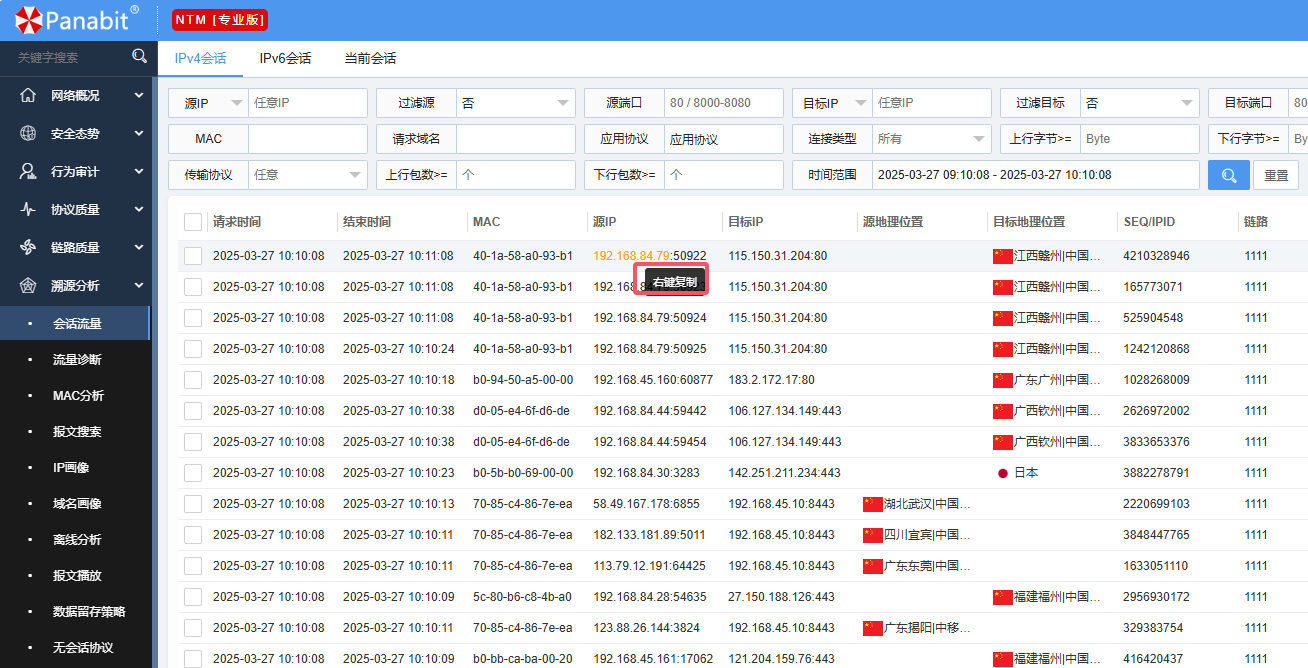Viewport: 1308px width, 668px height.
Task: Click source IP 192.168.84.79 highlighted link
Action: pyautogui.click(x=631, y=256)
